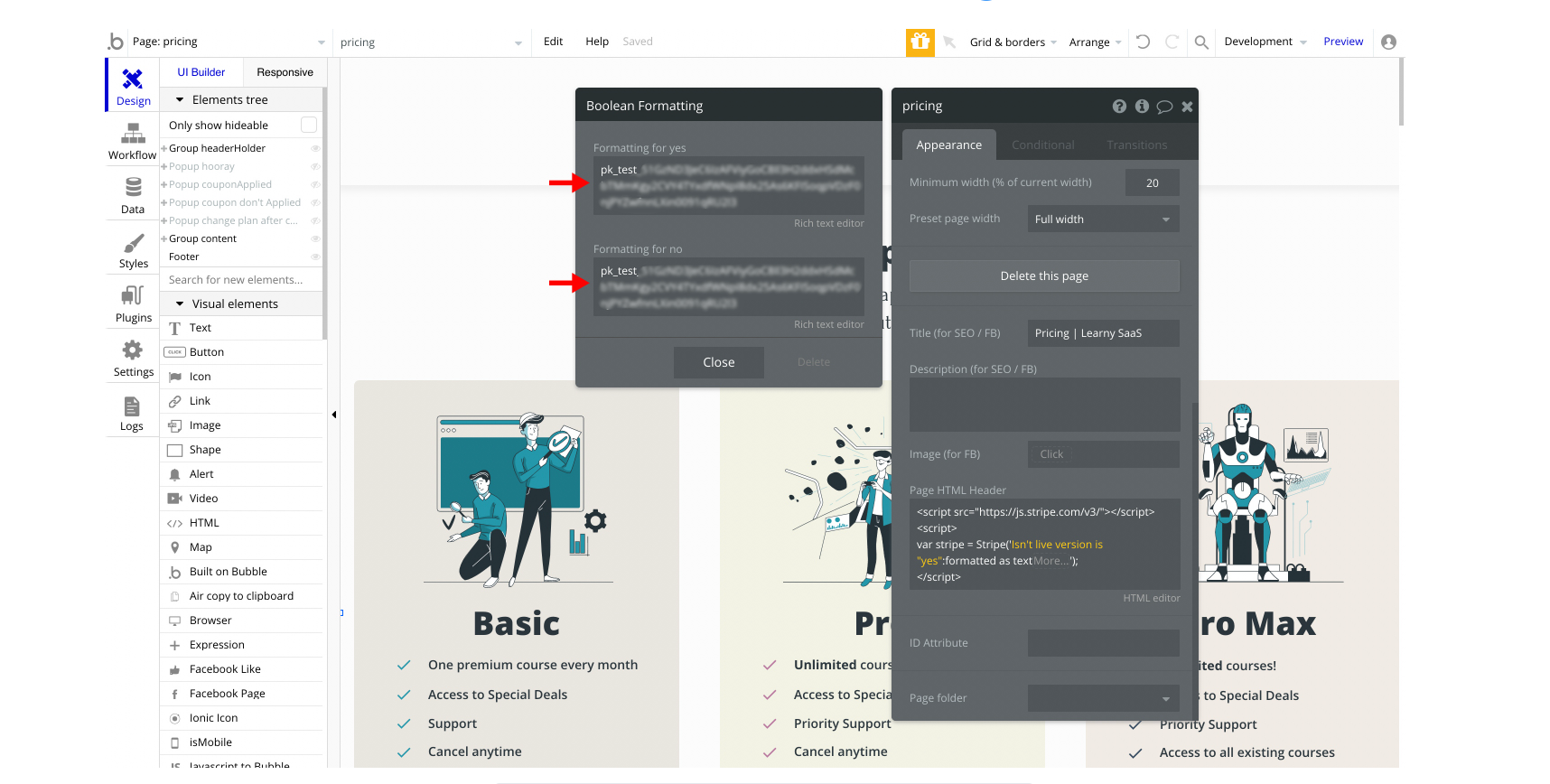
Task: Close the Boolean Formatting dialog
Action: pos(719,362)
